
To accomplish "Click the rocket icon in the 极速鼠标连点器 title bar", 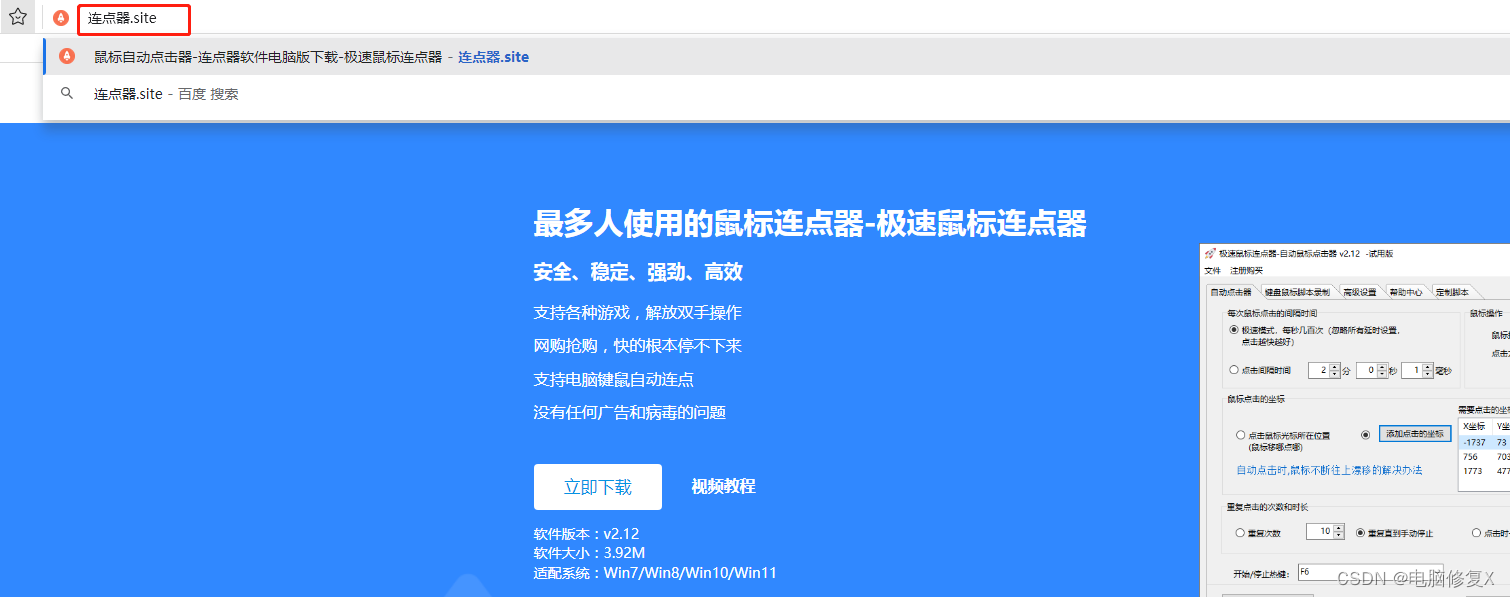I will [x=1210, y=255].
